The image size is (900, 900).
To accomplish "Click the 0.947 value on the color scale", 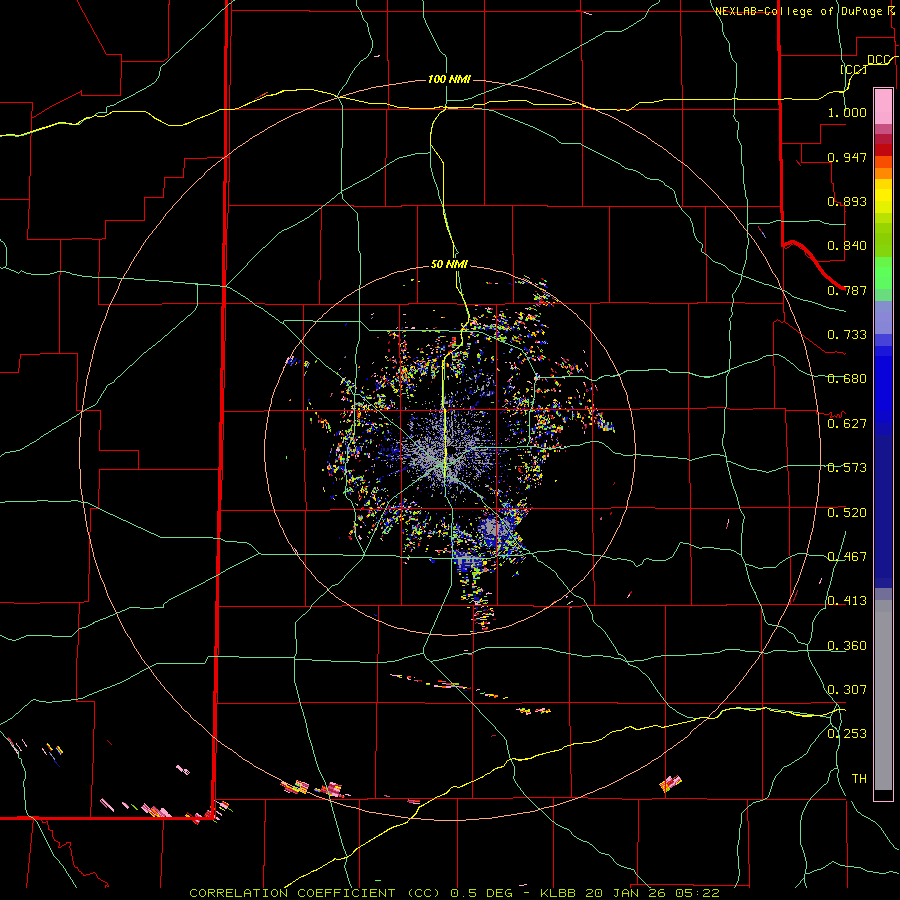I will tap(847, 157).
